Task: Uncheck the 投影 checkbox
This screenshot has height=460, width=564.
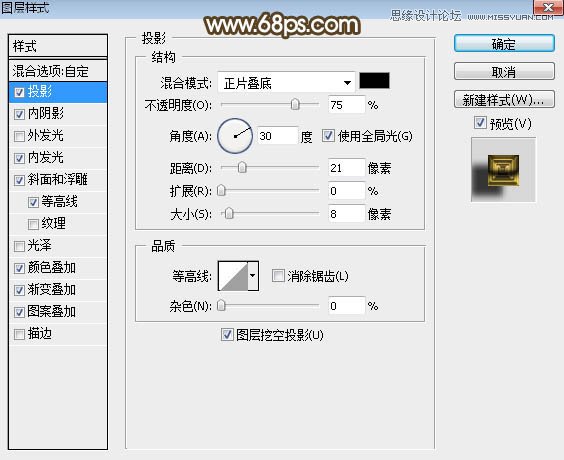Action: 19,93
